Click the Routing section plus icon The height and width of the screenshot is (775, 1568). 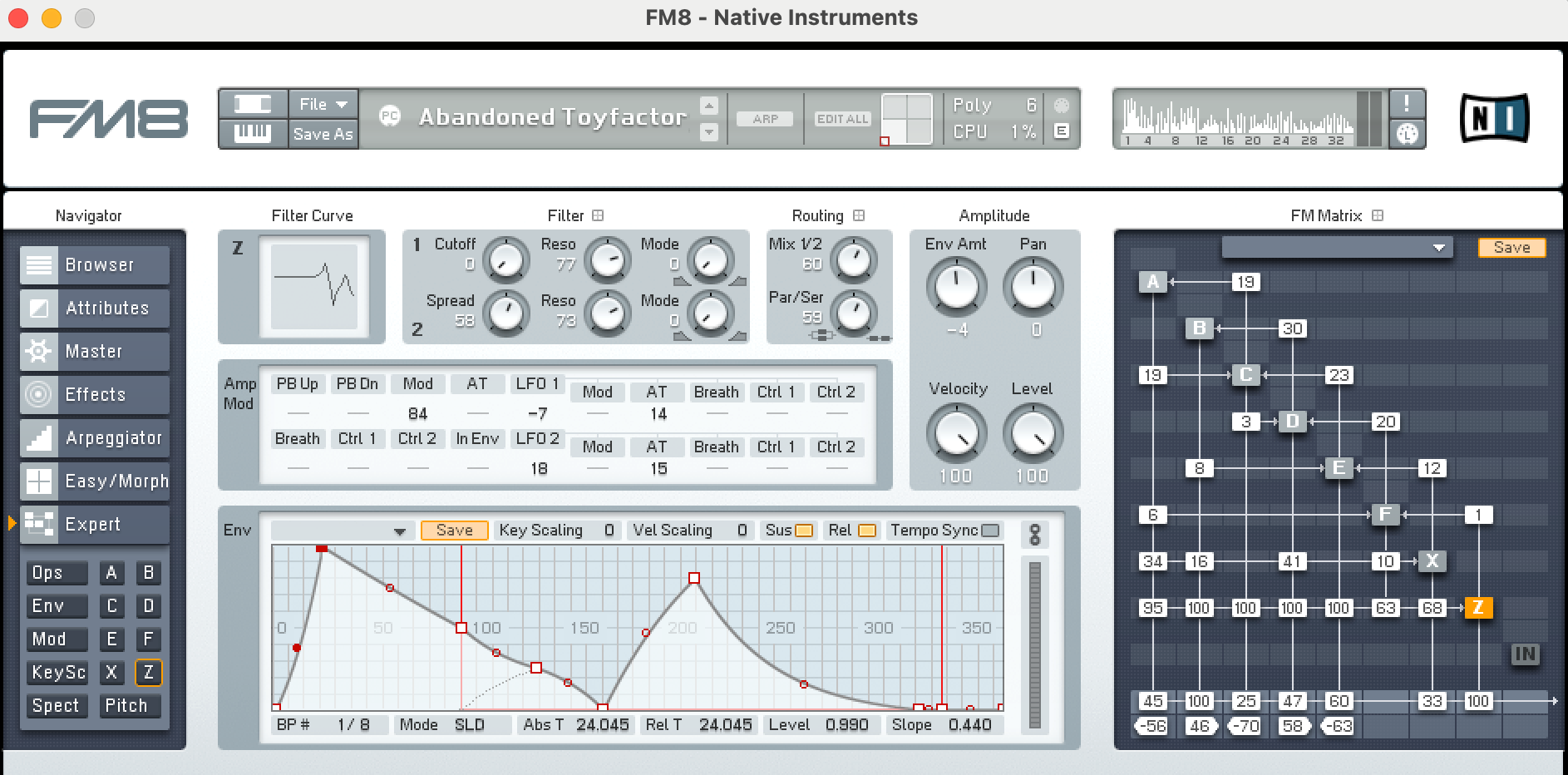pyautogui.click(x=859, y=215)
